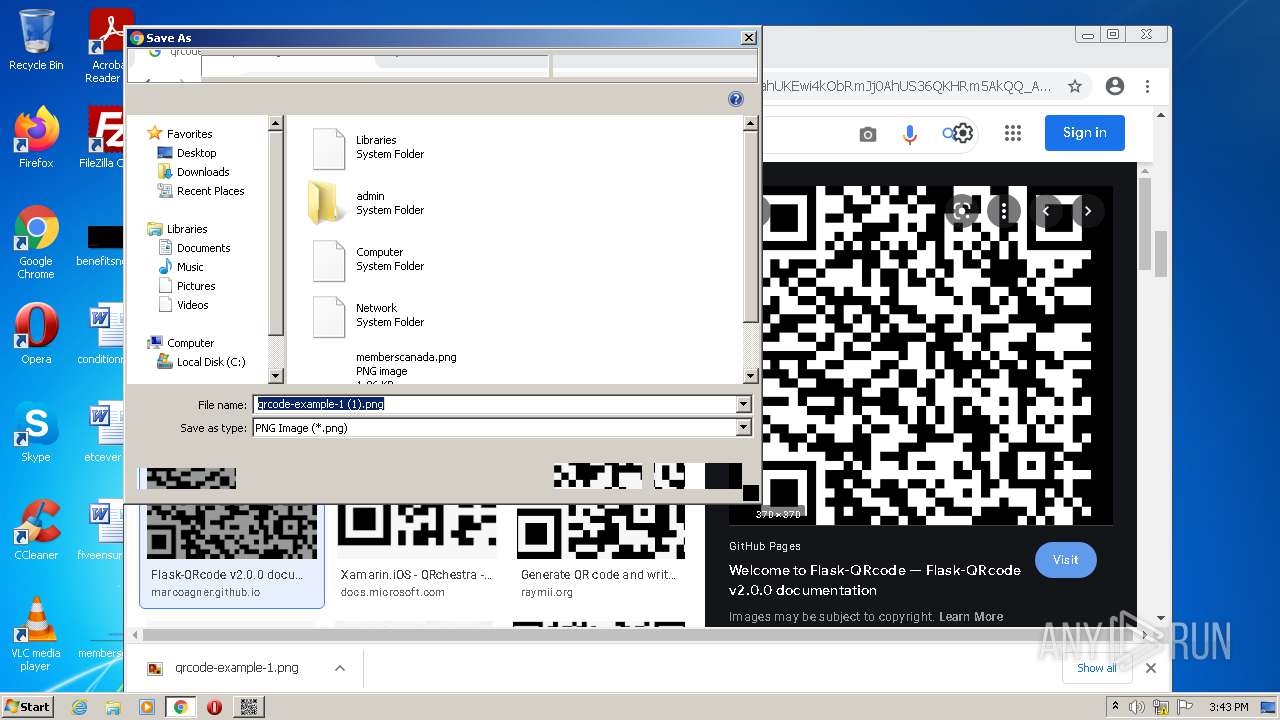Open Internet Explorer from the taskbar

[79, 707]
